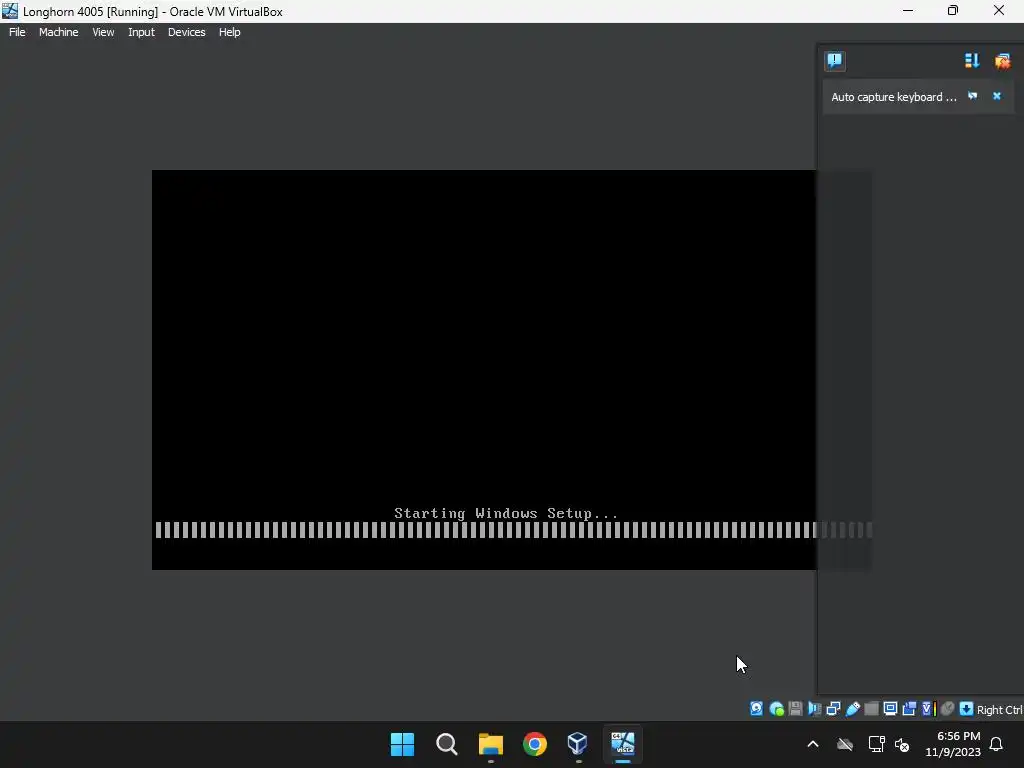This screenshot has height=768, width=1024.
Task: Open the Devices menu
Action: click(186, 32)
